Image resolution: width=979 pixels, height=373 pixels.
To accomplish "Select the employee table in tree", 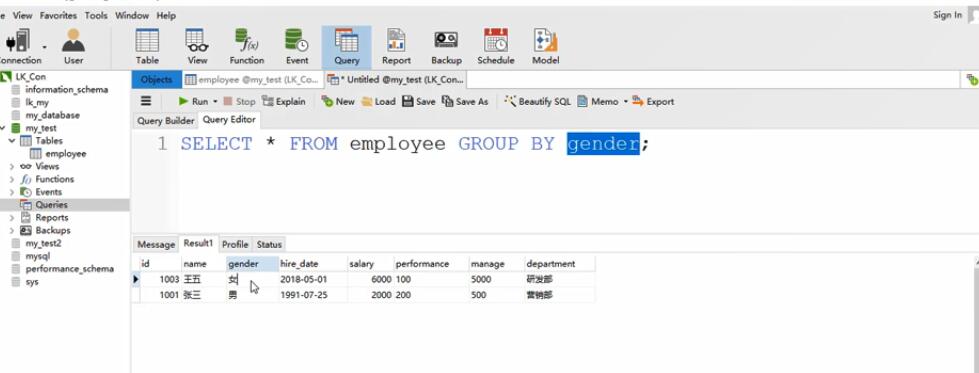I will [66, 154].
